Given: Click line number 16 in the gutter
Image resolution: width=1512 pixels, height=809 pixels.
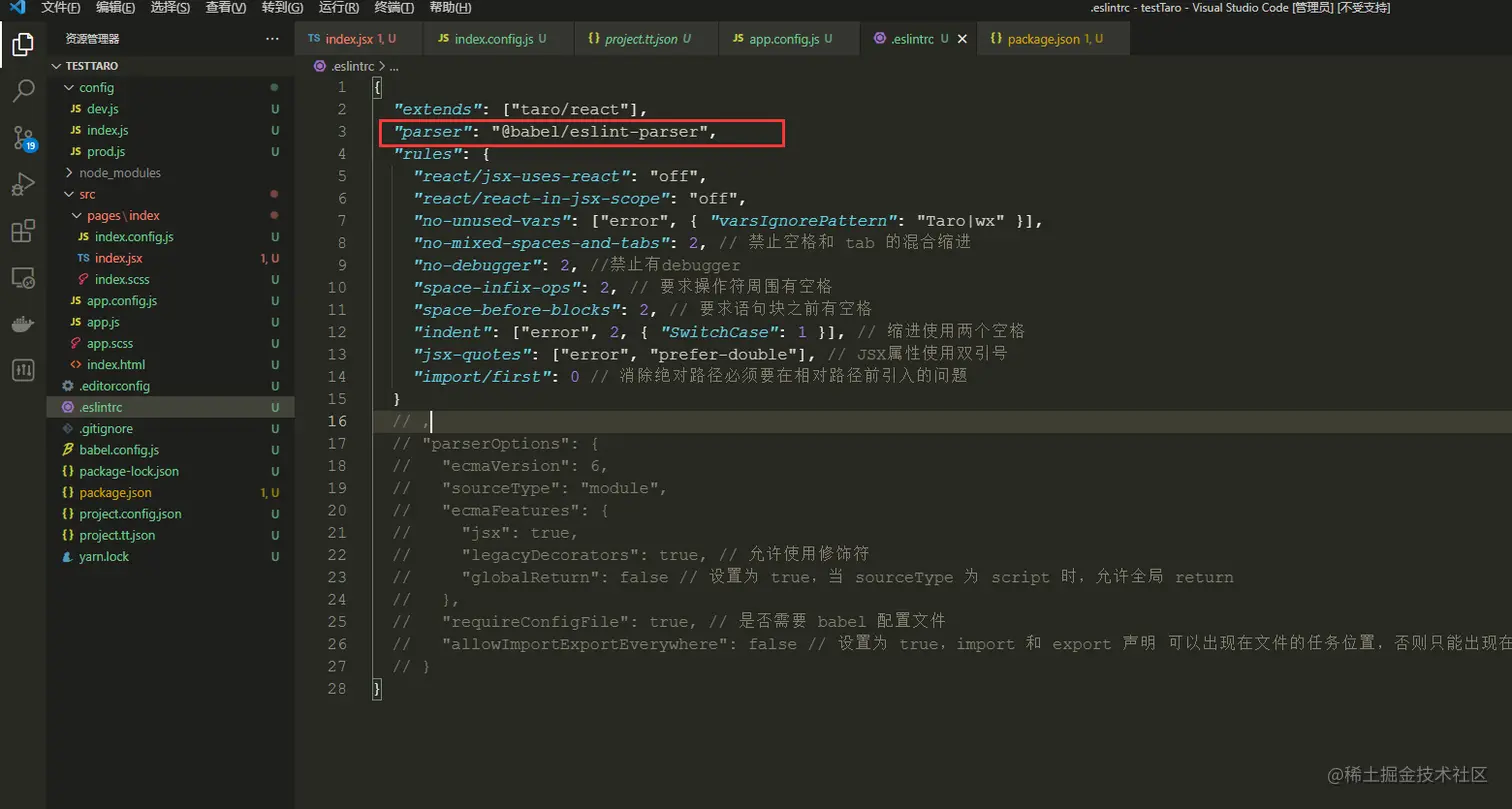Looking at the screenshot, I should (336, 421).
